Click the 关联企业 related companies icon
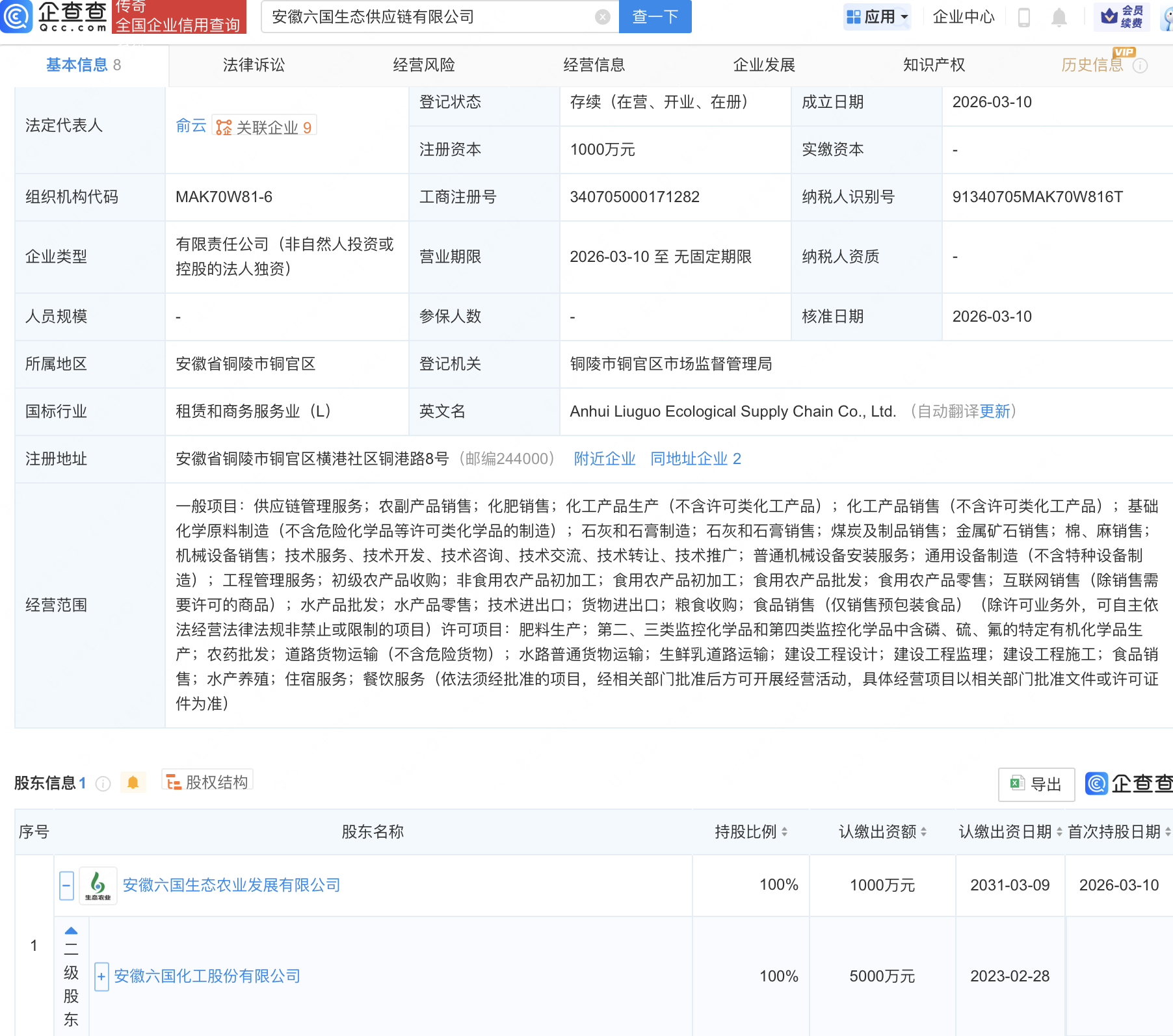Screen dimensions: 1173x1036 [224, 126]
